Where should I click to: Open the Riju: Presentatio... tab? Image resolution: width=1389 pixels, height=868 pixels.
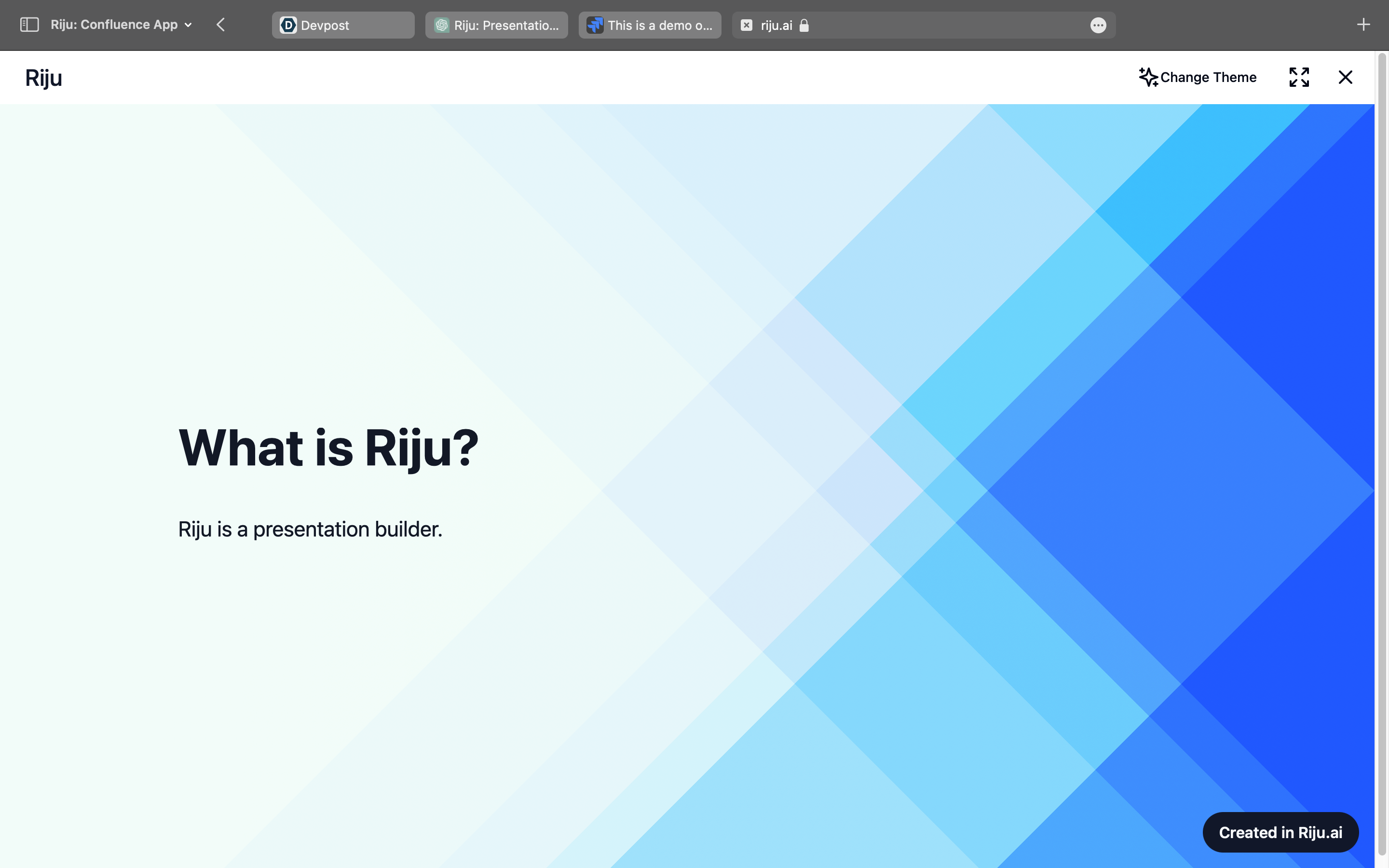pyautogui.click(x=496, y=25)
